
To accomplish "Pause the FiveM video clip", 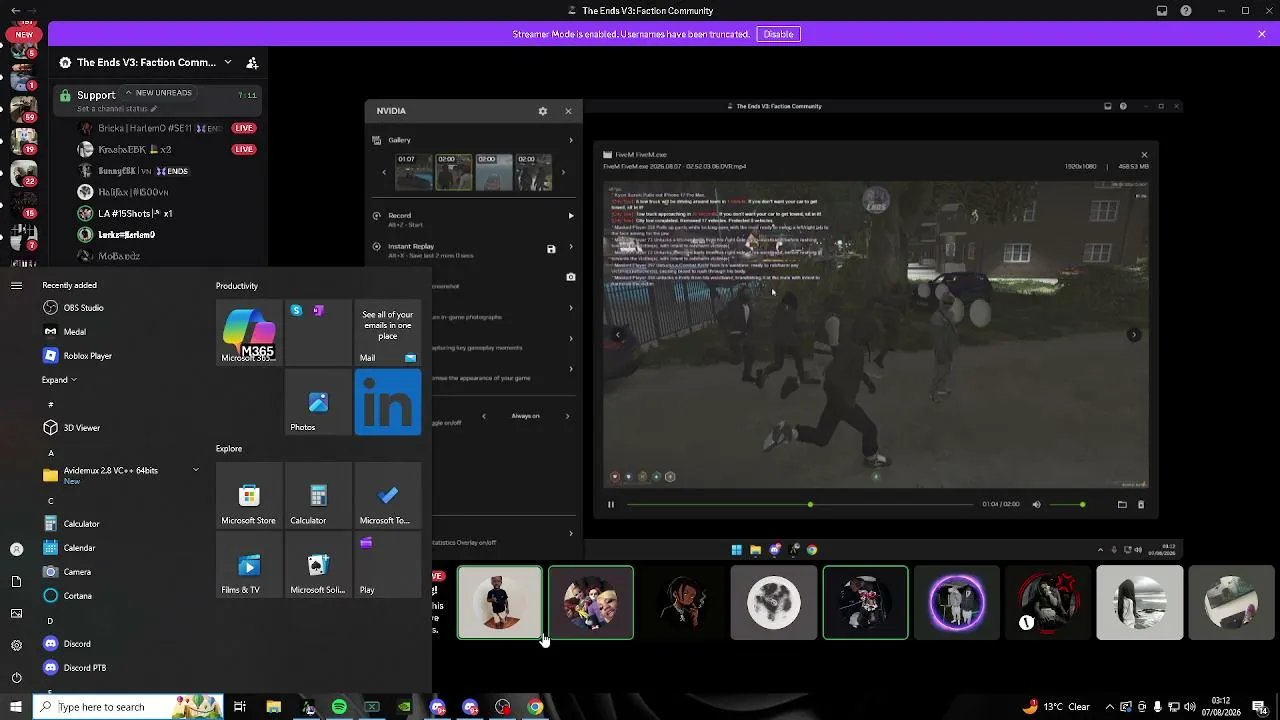I will tap(611, 504).
